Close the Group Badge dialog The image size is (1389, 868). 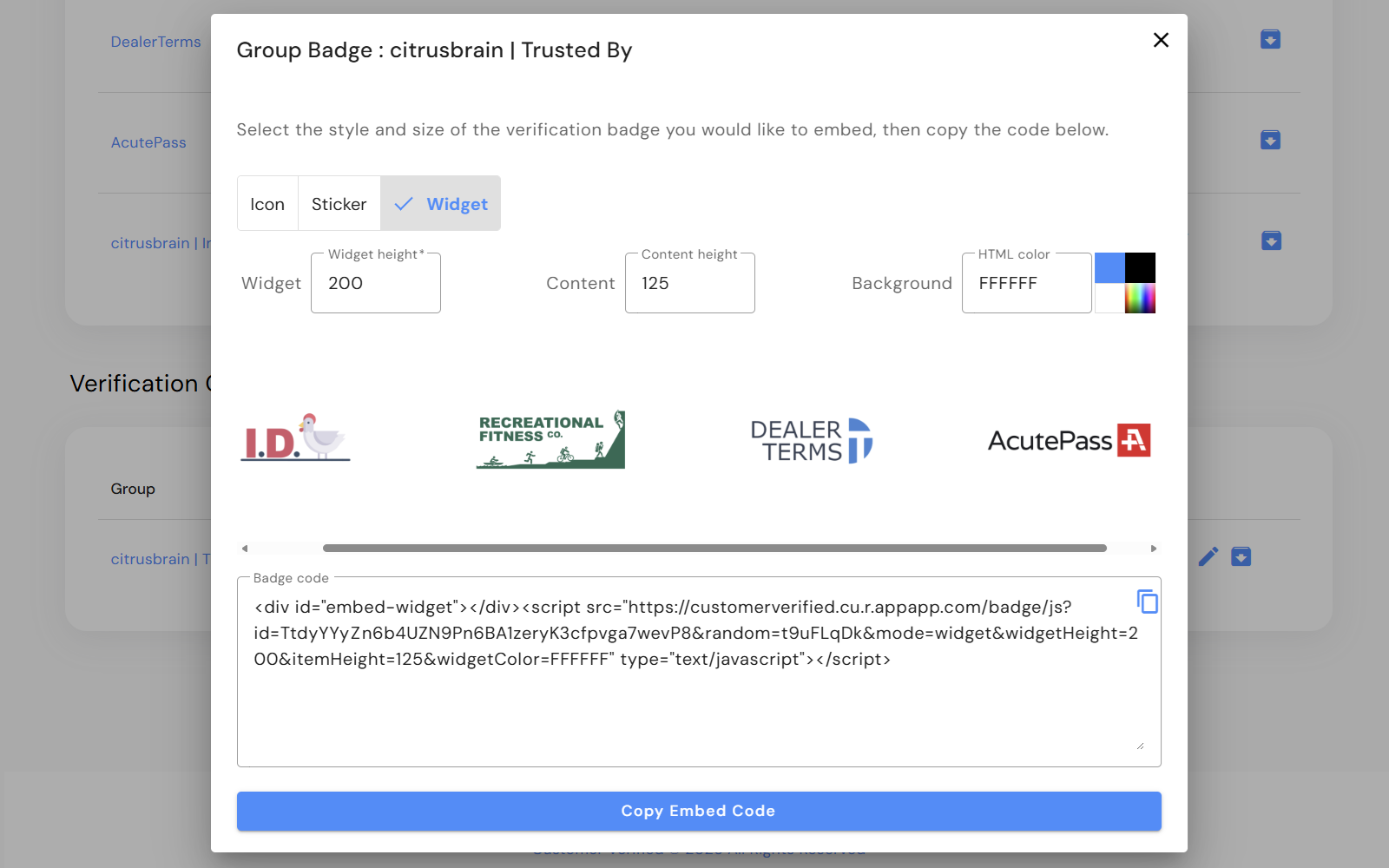tap(1161, 40)
